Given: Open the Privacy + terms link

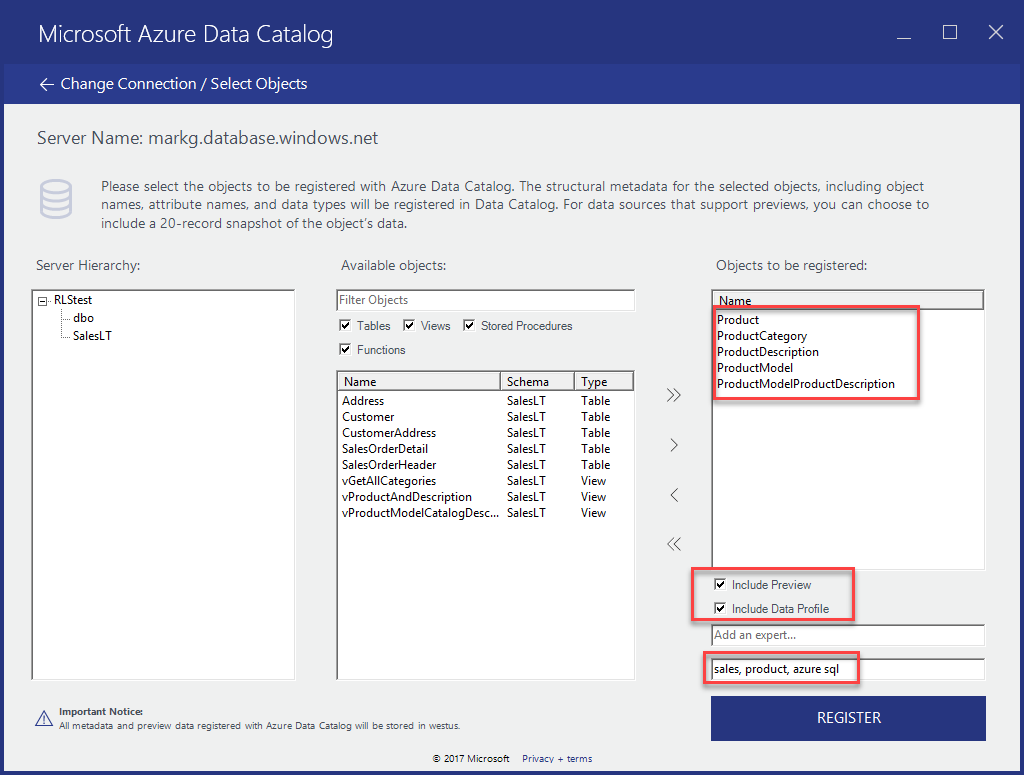Looking at the screenshot, I should tap(557, 759).
